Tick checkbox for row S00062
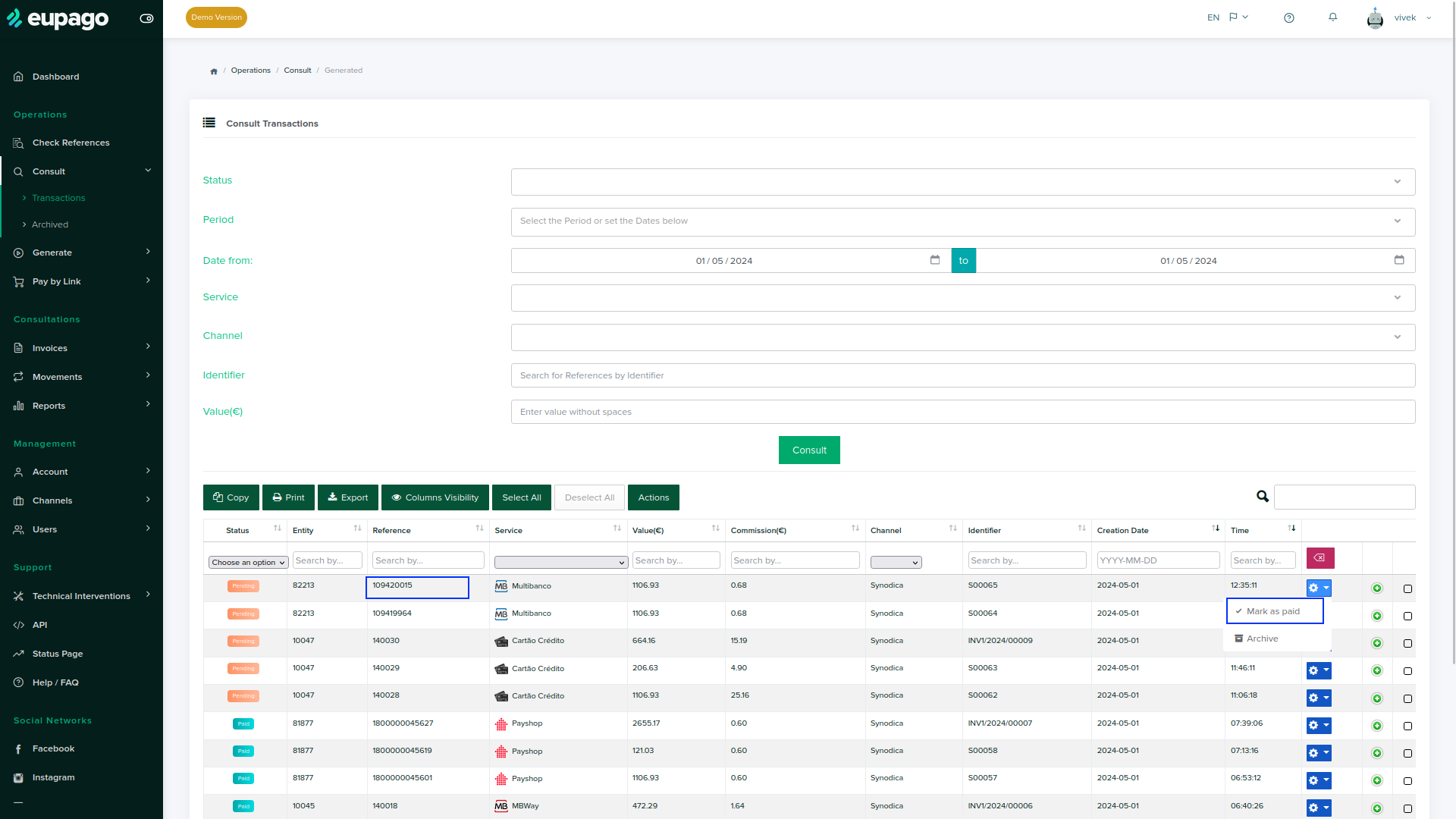1456x819 pixels. click(1407, 698)
